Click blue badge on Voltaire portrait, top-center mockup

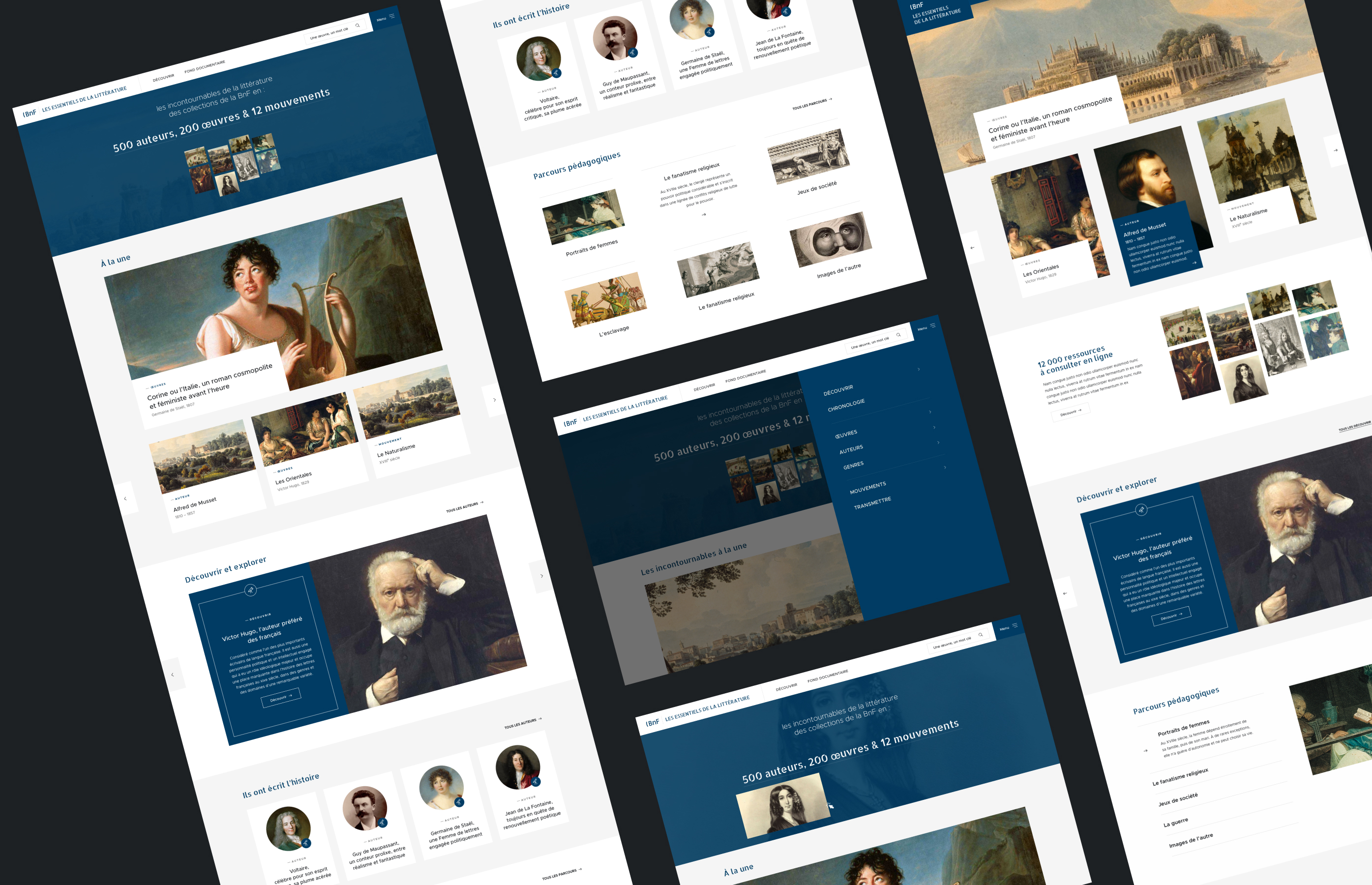point(556,73)
